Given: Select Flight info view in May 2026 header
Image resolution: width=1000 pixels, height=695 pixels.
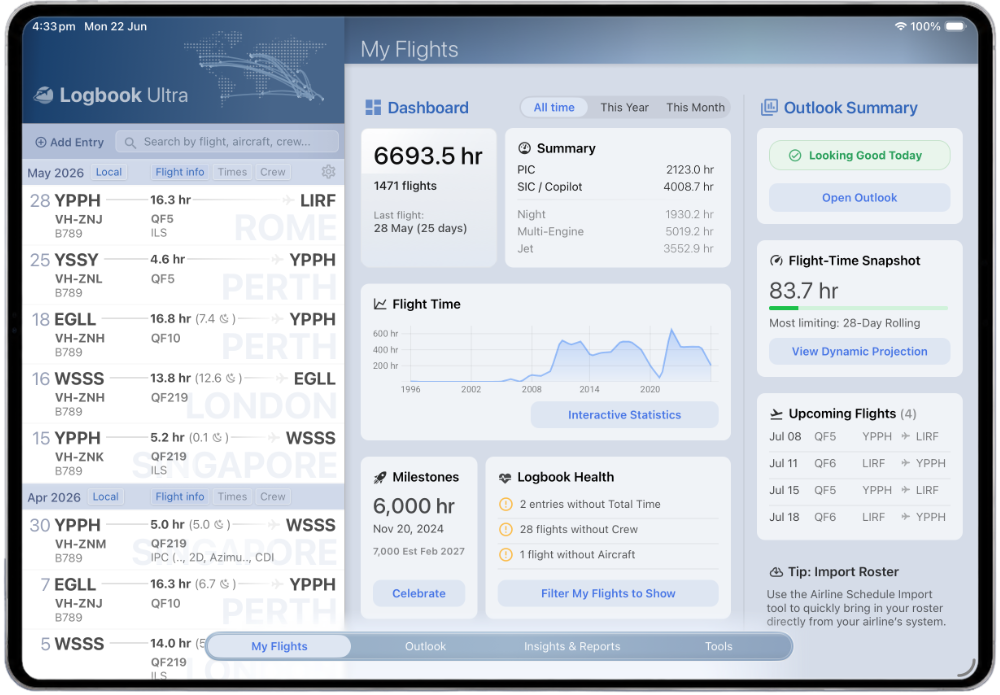Looking at the screenshot, I should tap(180, 172).
